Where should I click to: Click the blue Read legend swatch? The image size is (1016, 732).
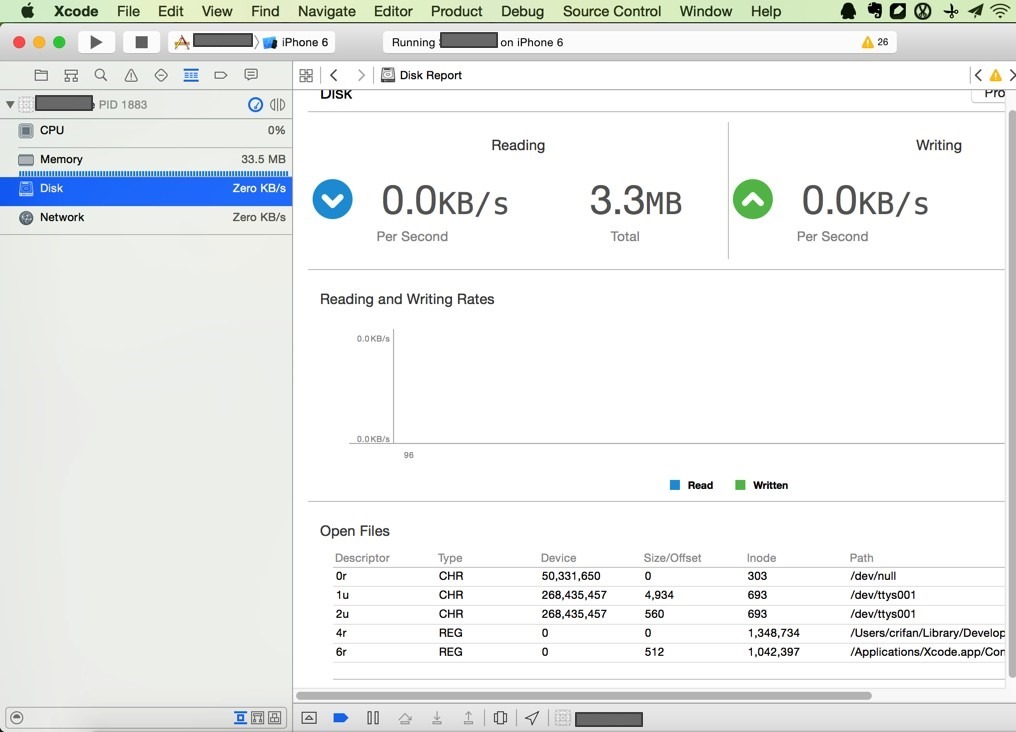pos(675,485)
